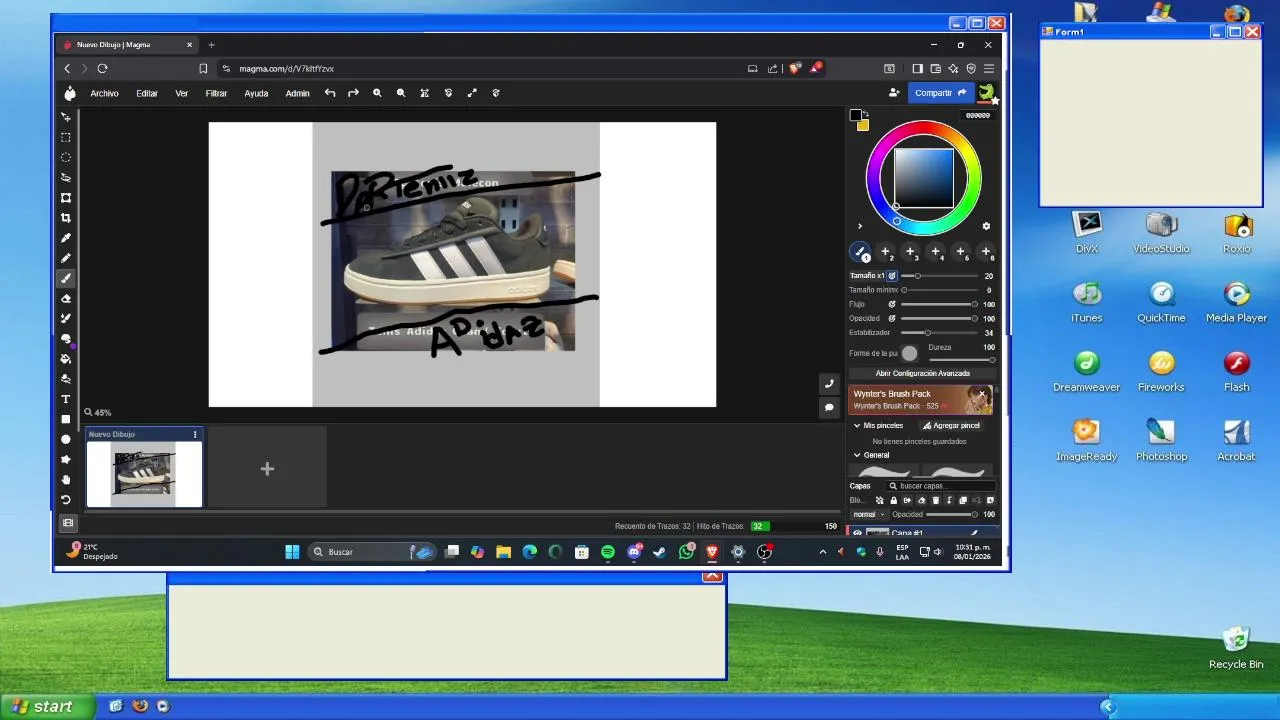Open the Admin menu
The image size is (1280, 720).
[x=297, y=93]
